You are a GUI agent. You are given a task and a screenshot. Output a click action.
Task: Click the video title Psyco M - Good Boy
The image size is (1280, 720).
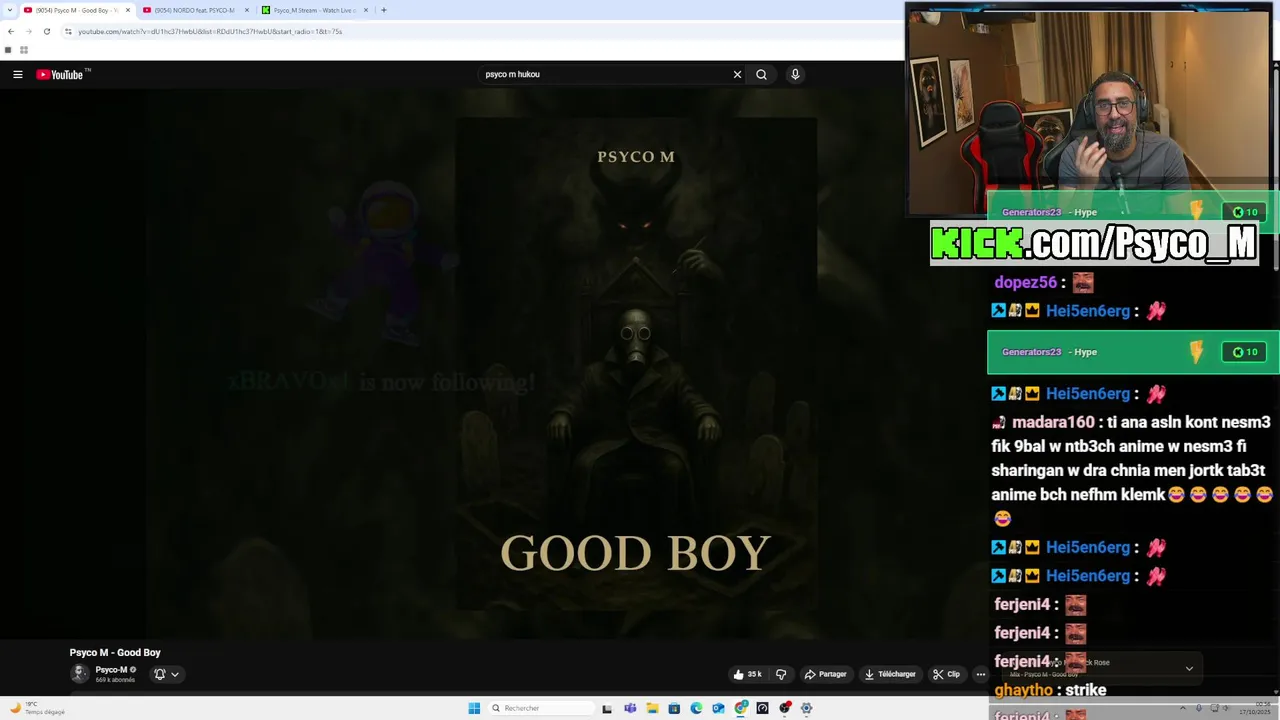click(x=115, y=652)
